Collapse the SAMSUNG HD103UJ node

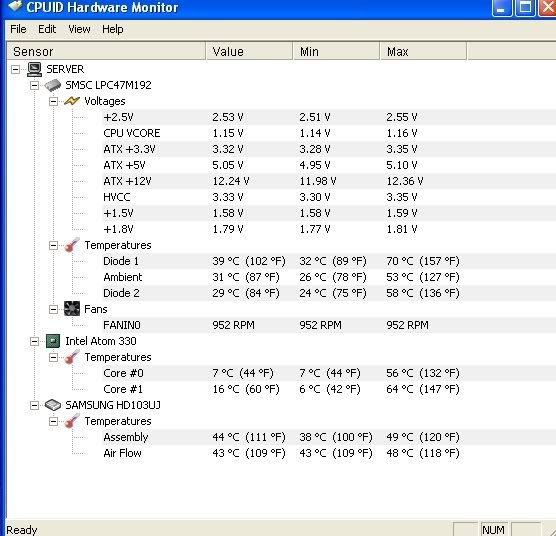click(x=34, y=405)
